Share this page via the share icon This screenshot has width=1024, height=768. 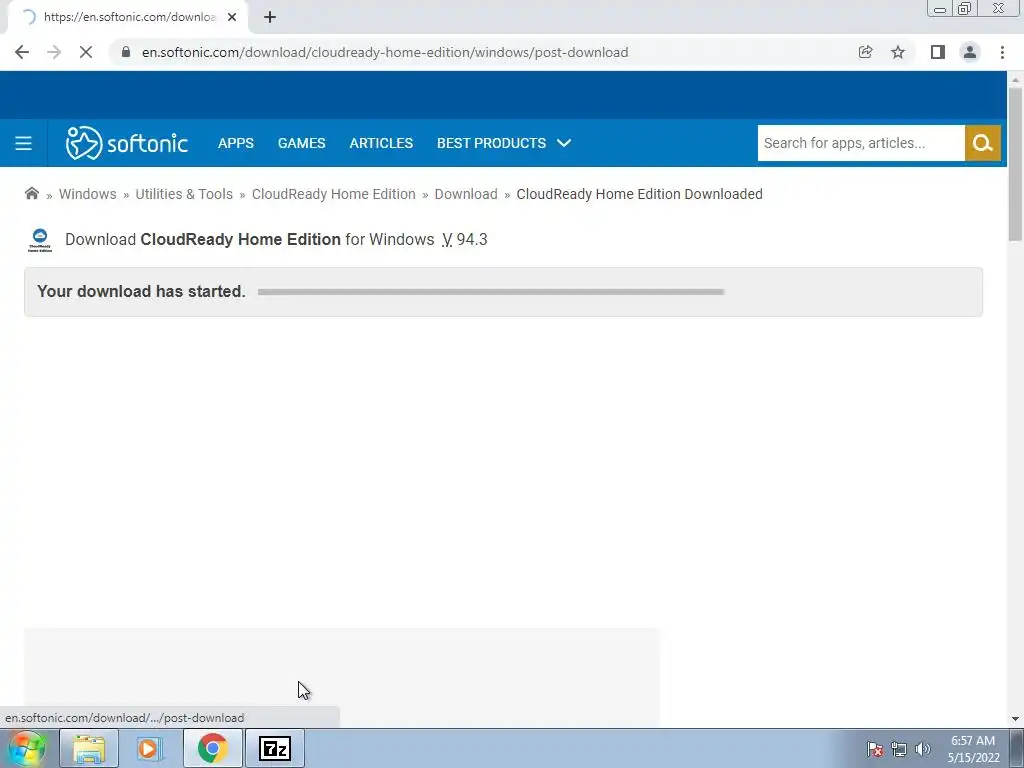click(x=865, y=52)
